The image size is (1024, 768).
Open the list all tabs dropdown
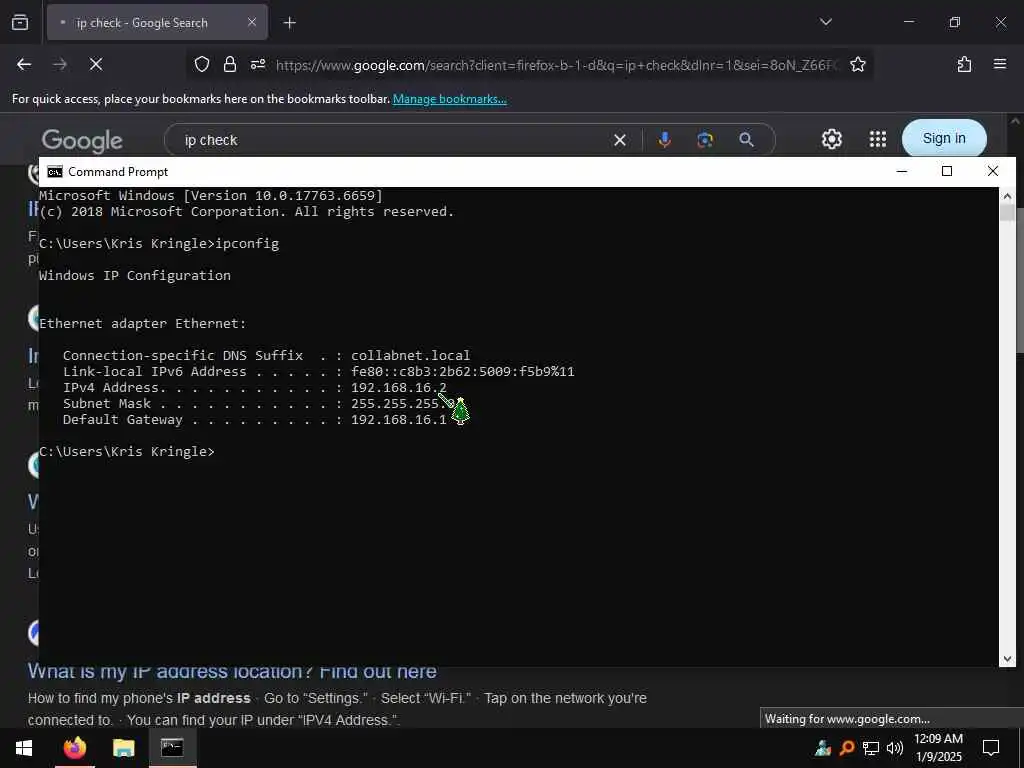(x=826, y=22)
